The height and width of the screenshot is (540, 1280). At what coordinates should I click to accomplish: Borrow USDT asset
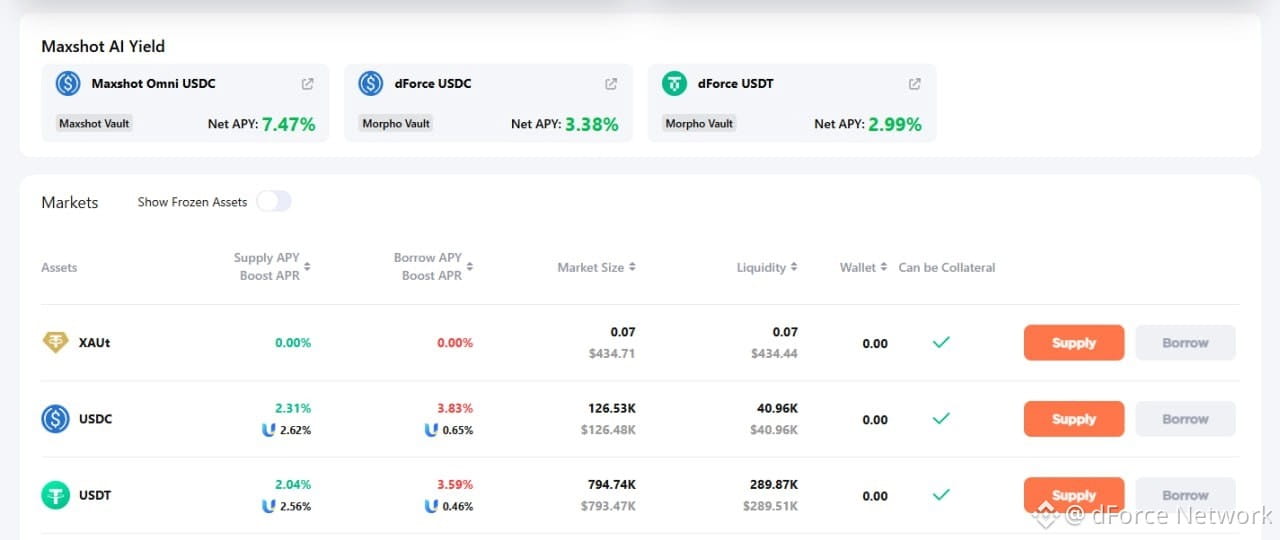tap(1185, 495)
